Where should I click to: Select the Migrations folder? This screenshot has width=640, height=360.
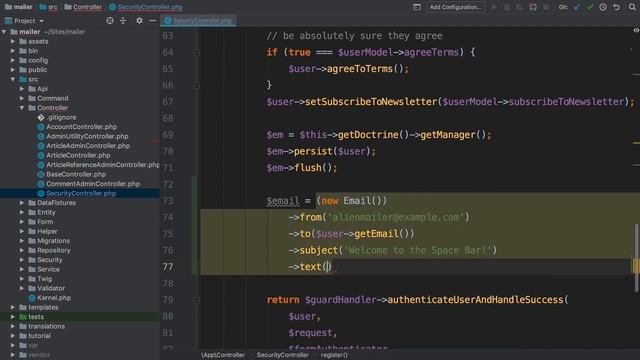(x=53, y=241)
